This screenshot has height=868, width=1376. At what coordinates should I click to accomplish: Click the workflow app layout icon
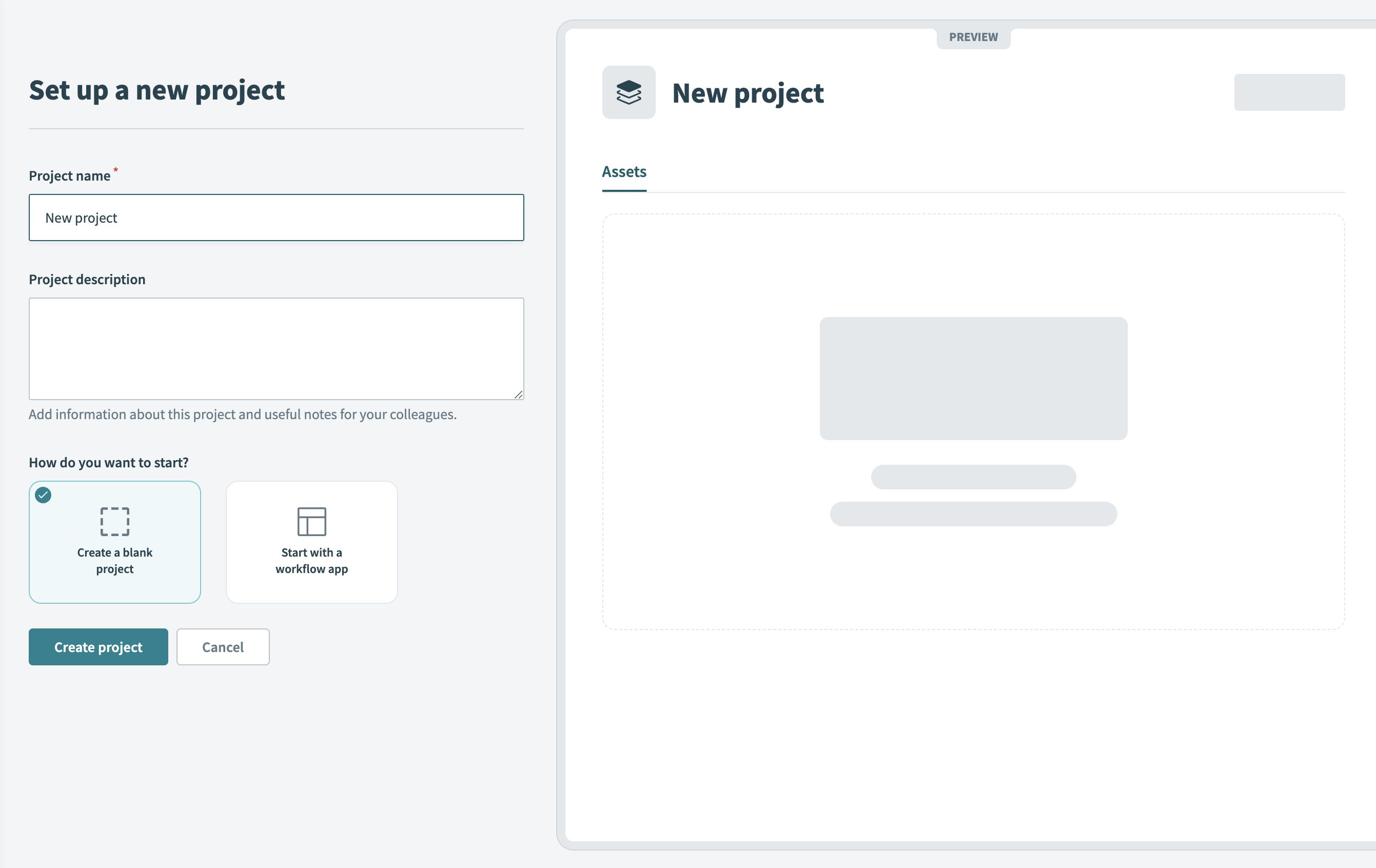[x=311, y=521]
